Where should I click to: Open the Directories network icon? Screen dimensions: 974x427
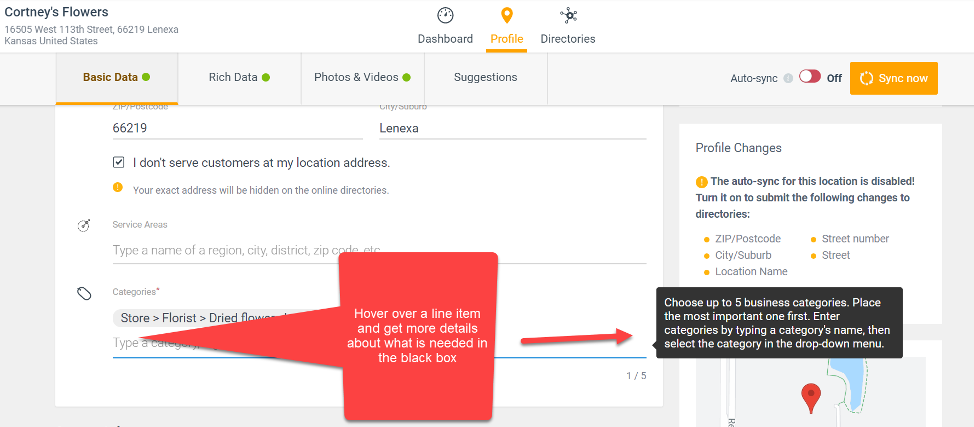[x=567, y=16]
